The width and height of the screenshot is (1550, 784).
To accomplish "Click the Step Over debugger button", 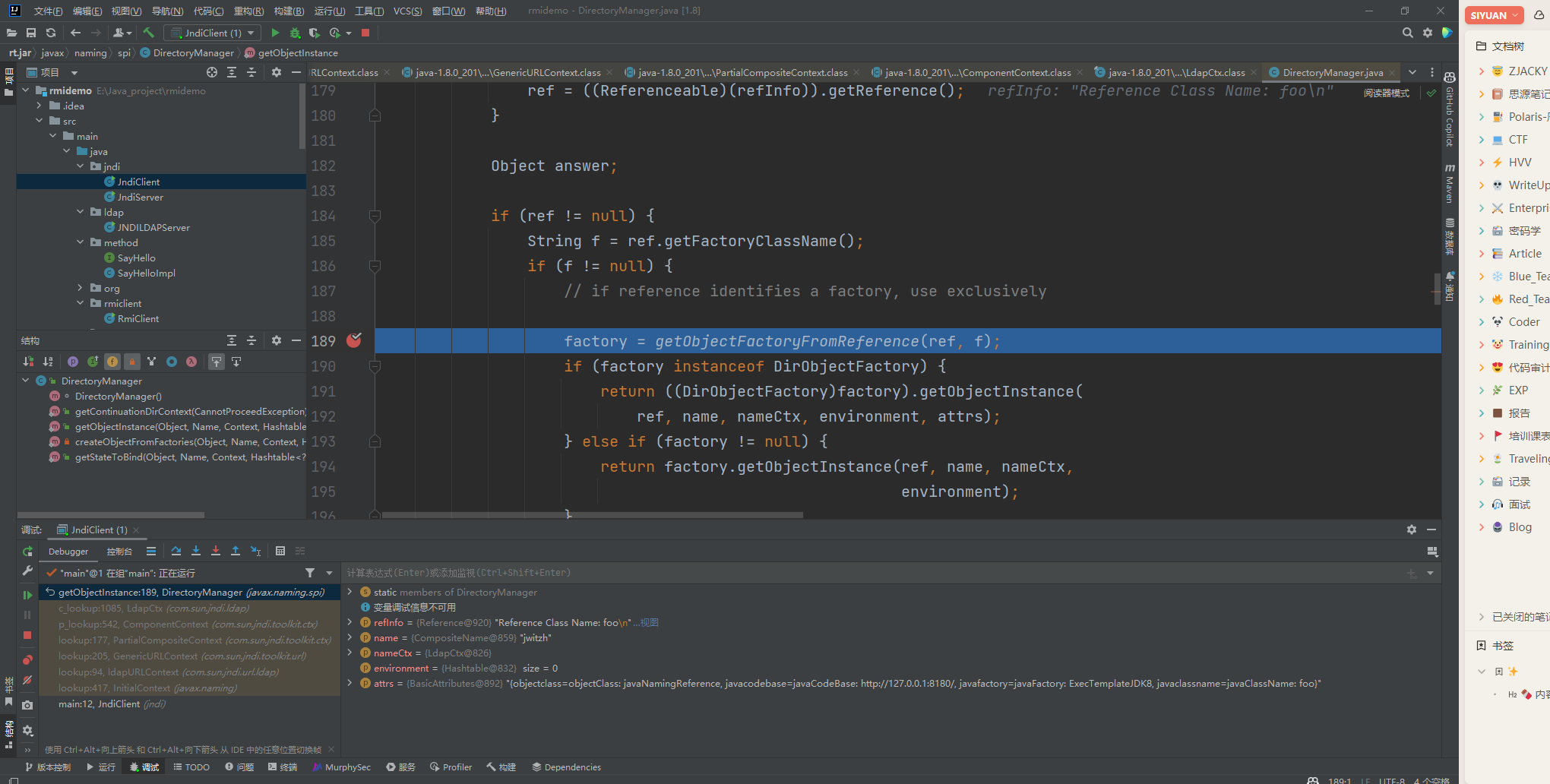I will click(176, 551).
